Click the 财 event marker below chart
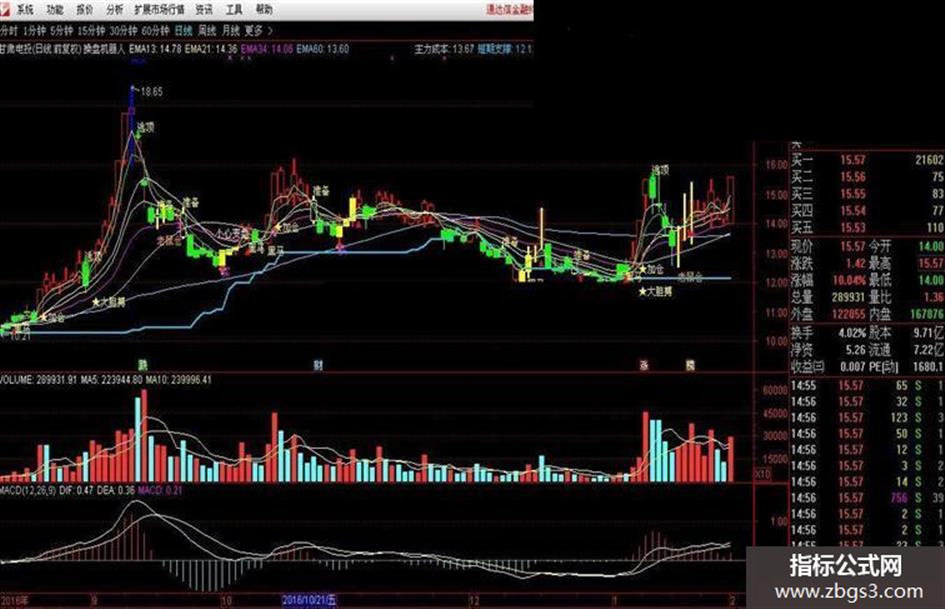 click(x=318, y=365)
